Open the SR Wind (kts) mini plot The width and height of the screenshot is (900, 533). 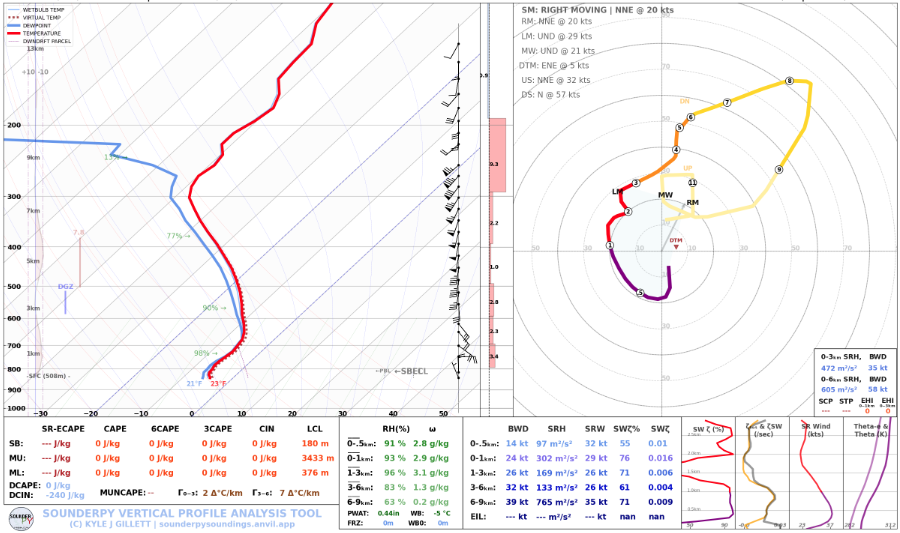816,473
